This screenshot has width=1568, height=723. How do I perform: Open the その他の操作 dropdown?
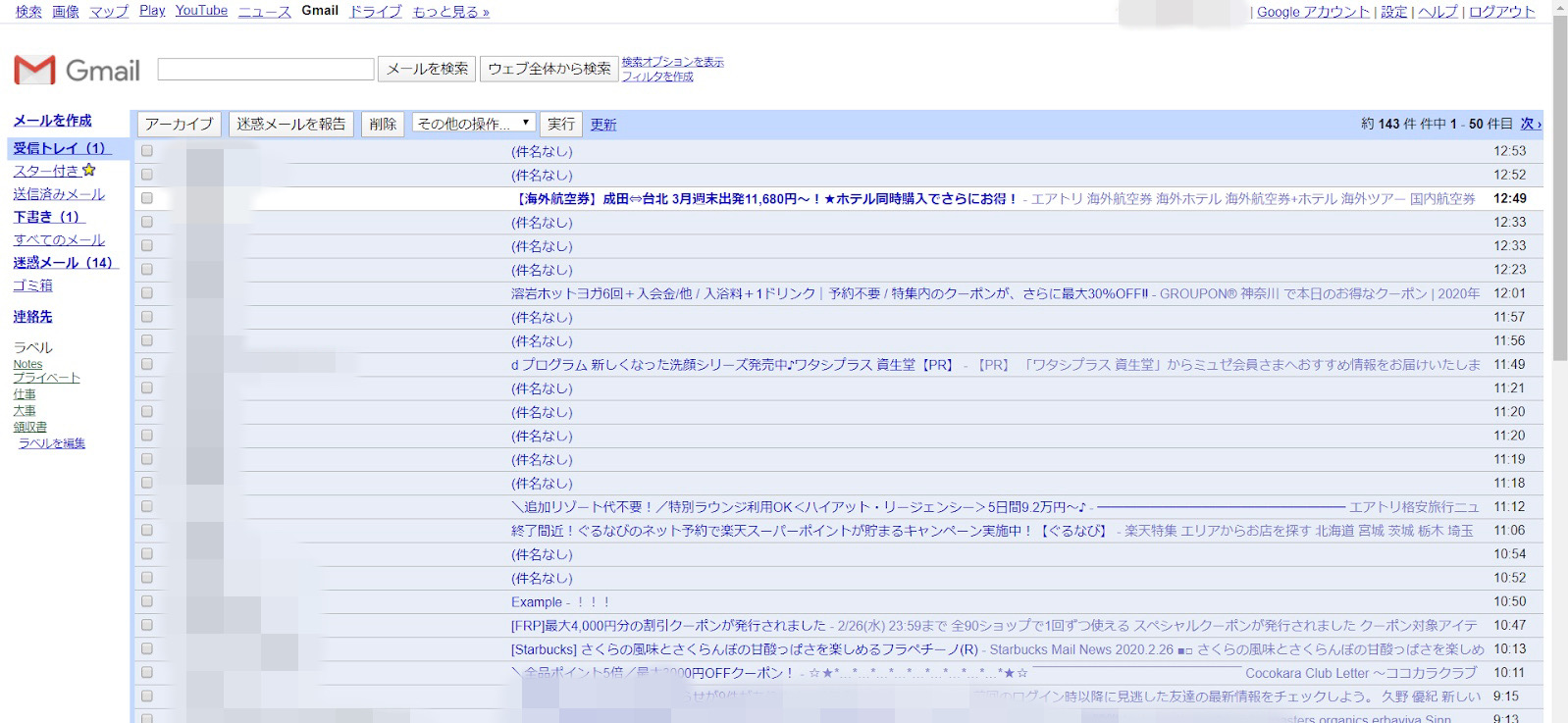(474, 124)
